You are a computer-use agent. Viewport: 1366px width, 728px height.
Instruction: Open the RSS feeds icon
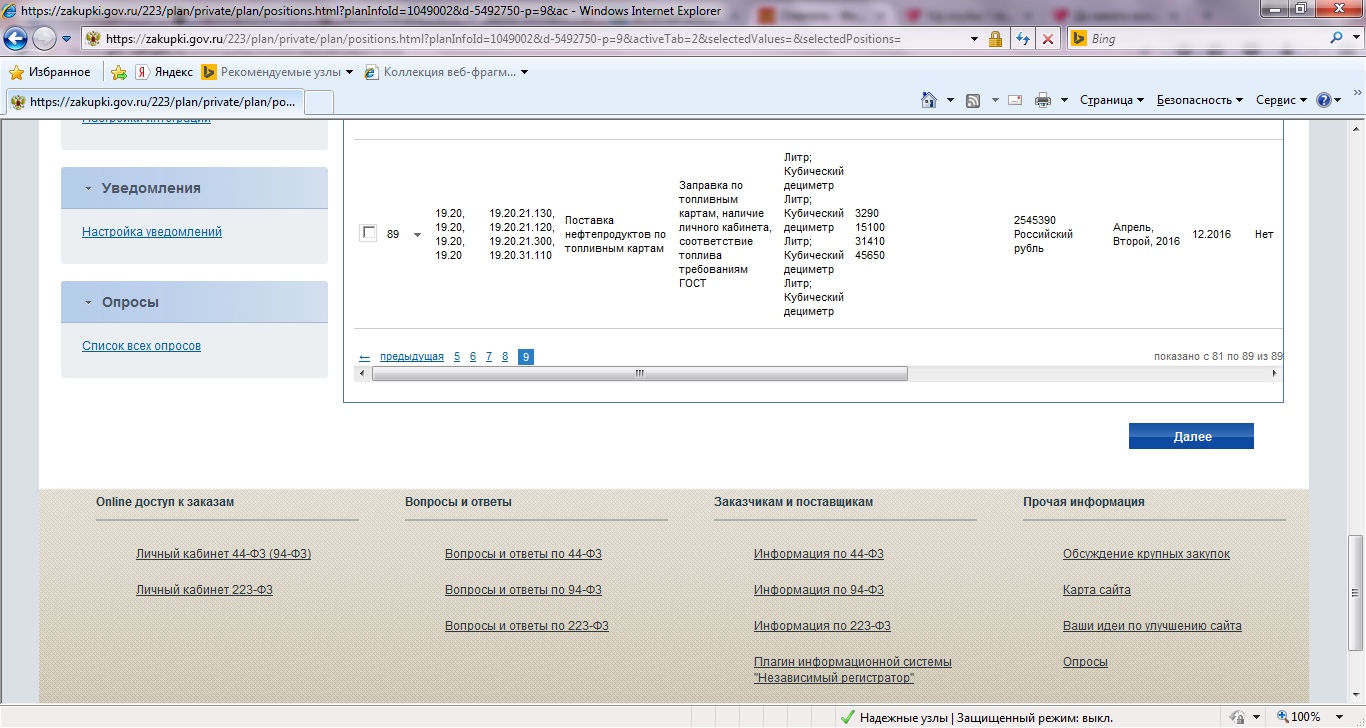tap(972, 100)
